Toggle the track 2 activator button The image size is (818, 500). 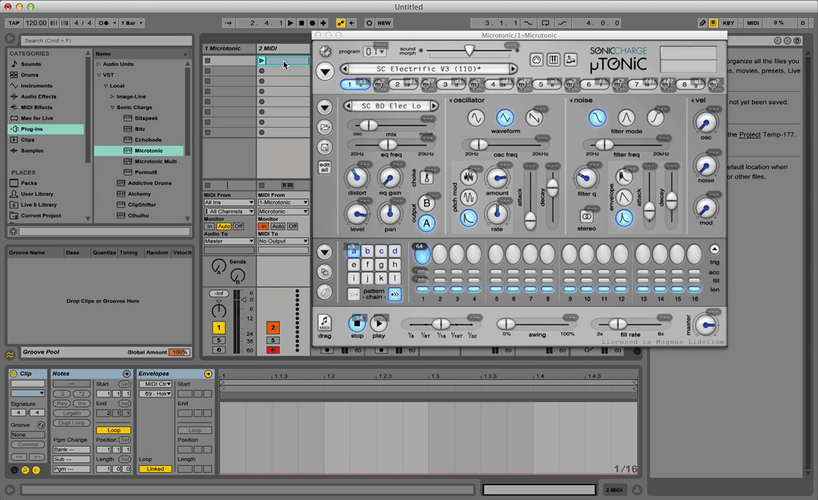tap(273, 328)
